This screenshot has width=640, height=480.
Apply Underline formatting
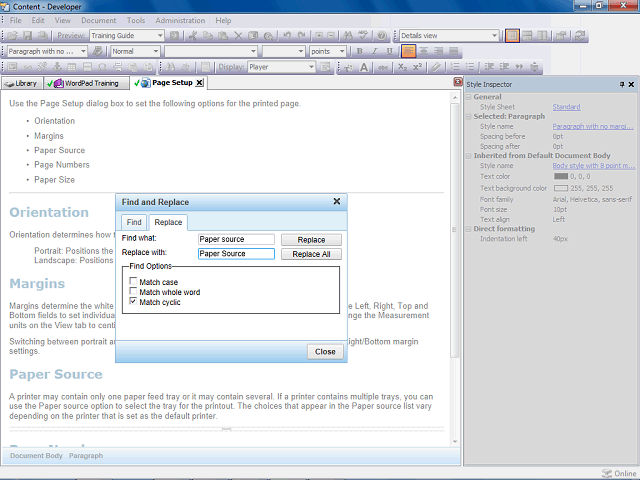390,51
